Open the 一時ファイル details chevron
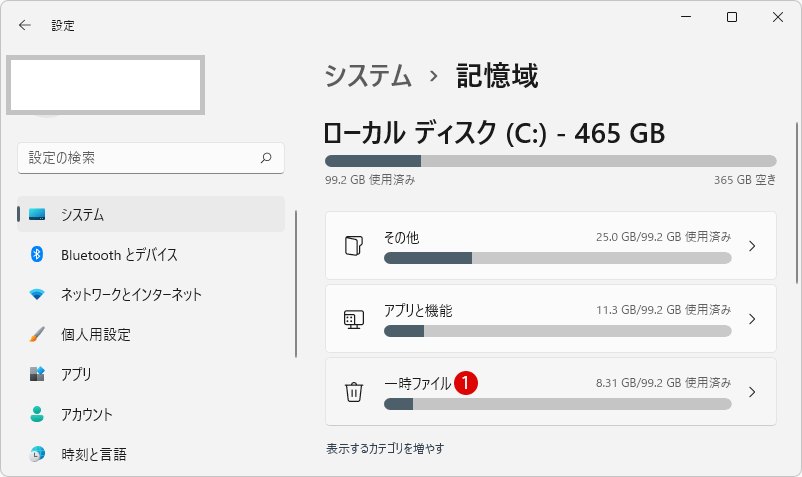This screenshot has width=802, height=477. (752, 392)
